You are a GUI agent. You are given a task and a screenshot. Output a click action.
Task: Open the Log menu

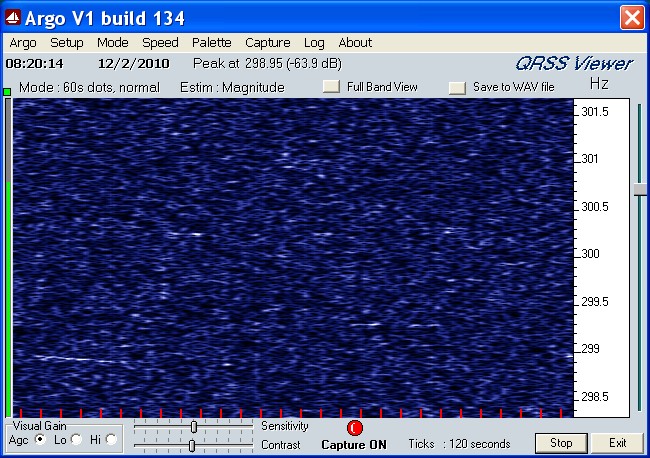click(314, 43)
